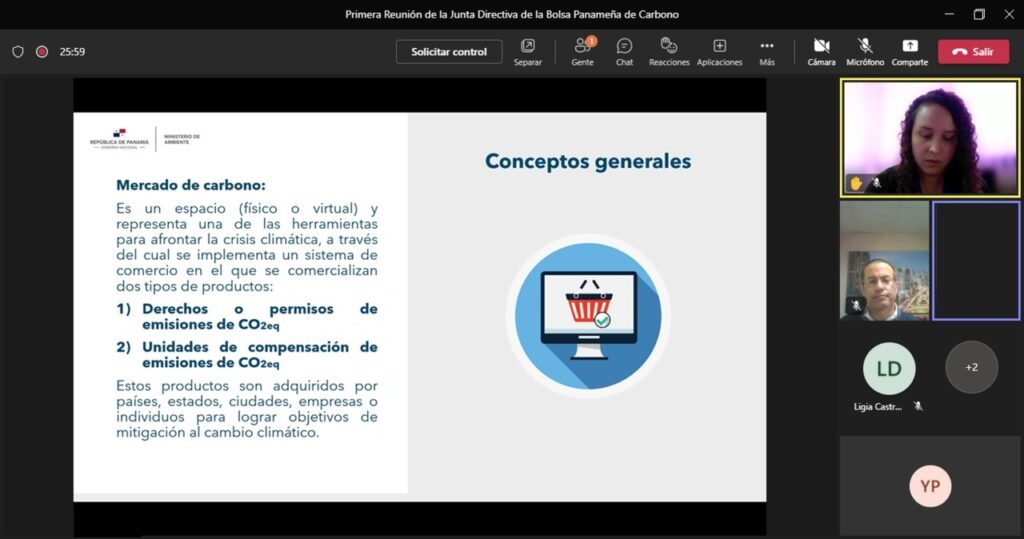The image size is (1024, 539).
Task: Open the Reacciones menu
Action: tap(669, 52)
